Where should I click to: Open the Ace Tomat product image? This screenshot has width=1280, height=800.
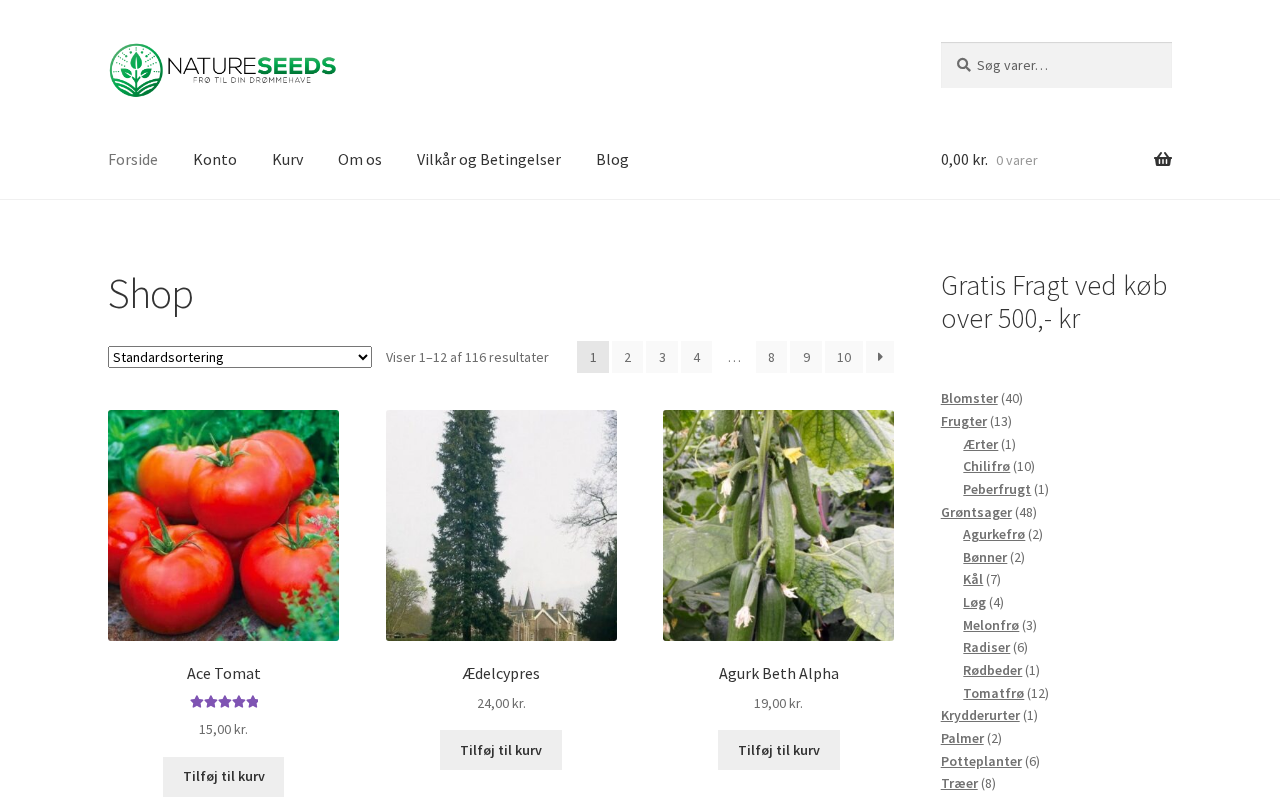(x=224, y=525)
